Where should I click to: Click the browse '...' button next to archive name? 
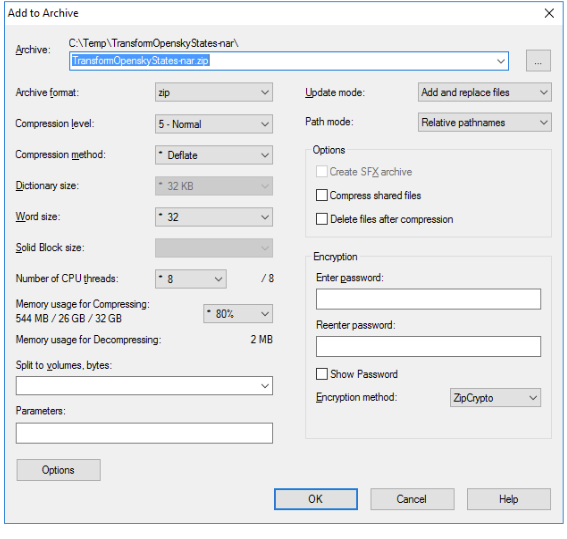(x=538, y=61)
